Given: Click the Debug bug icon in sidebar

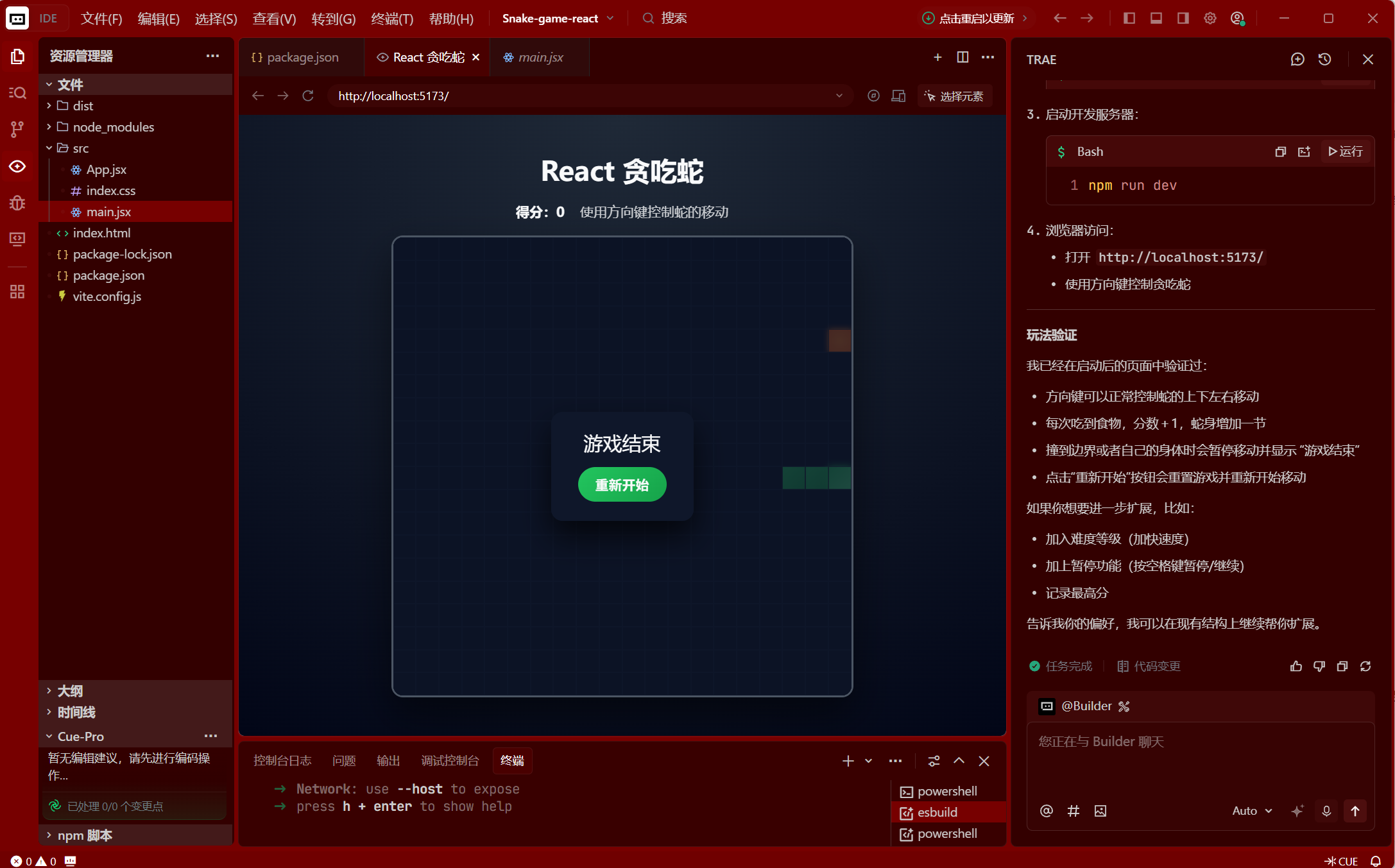Looking at the screenshot, I should click(17, 203).
